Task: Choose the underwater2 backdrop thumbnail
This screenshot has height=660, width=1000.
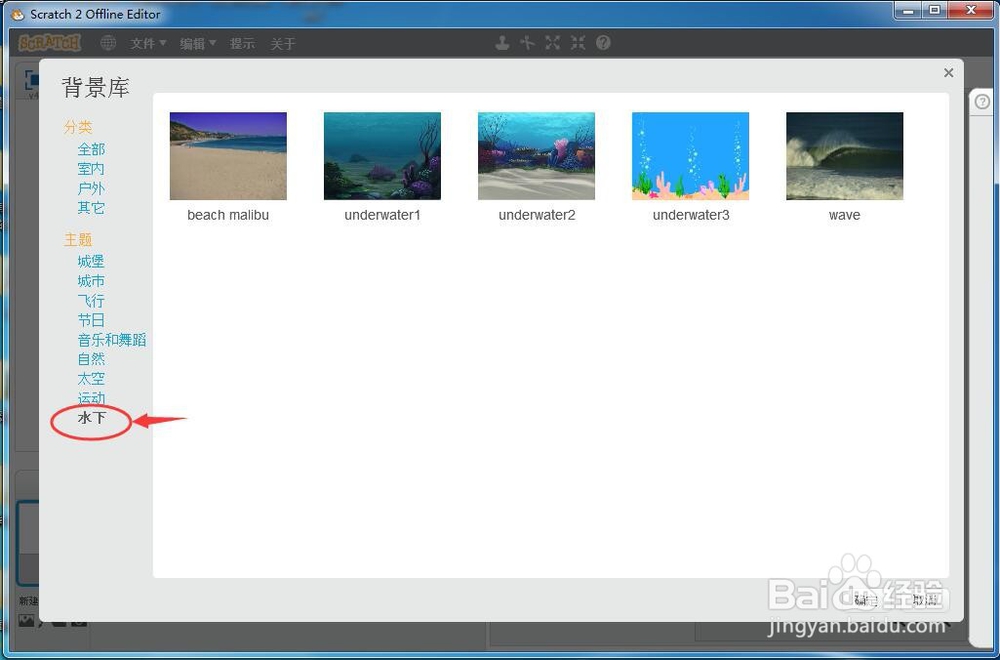Action: pyautogui.click(x=536, y=156)
